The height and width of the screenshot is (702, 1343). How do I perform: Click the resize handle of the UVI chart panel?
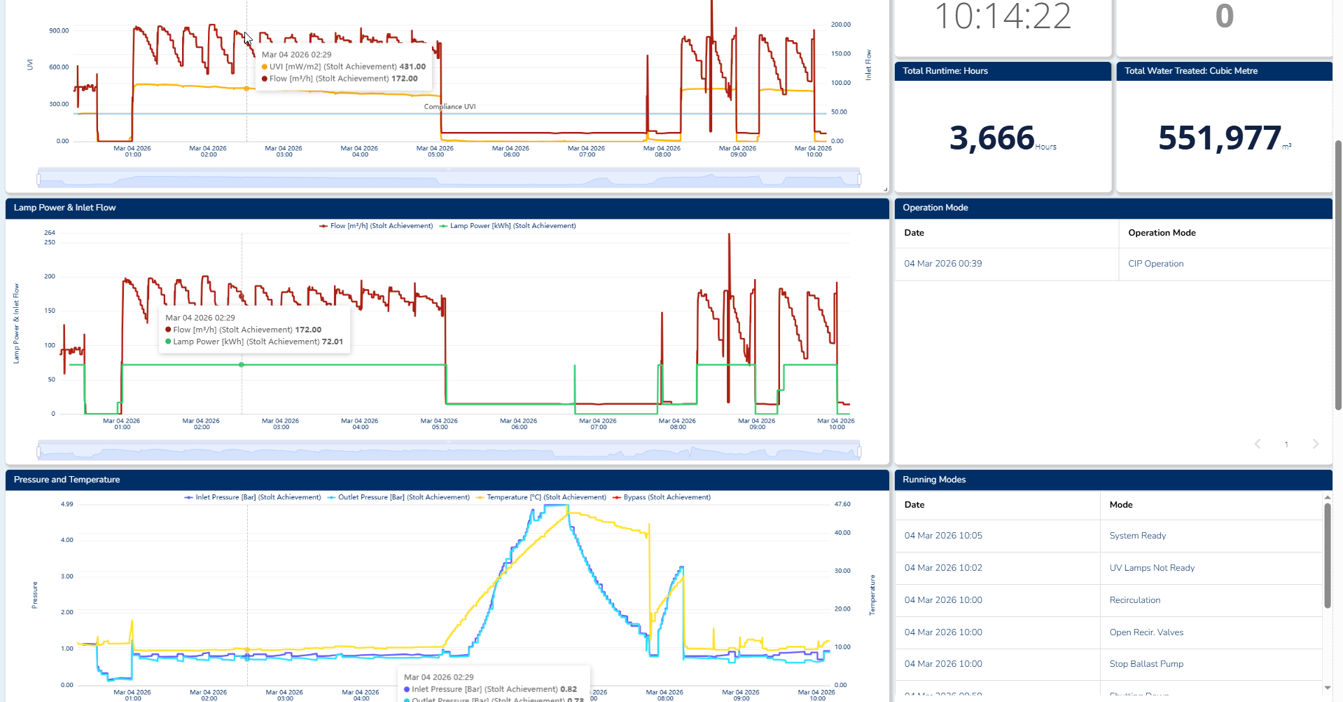[885, 189]
